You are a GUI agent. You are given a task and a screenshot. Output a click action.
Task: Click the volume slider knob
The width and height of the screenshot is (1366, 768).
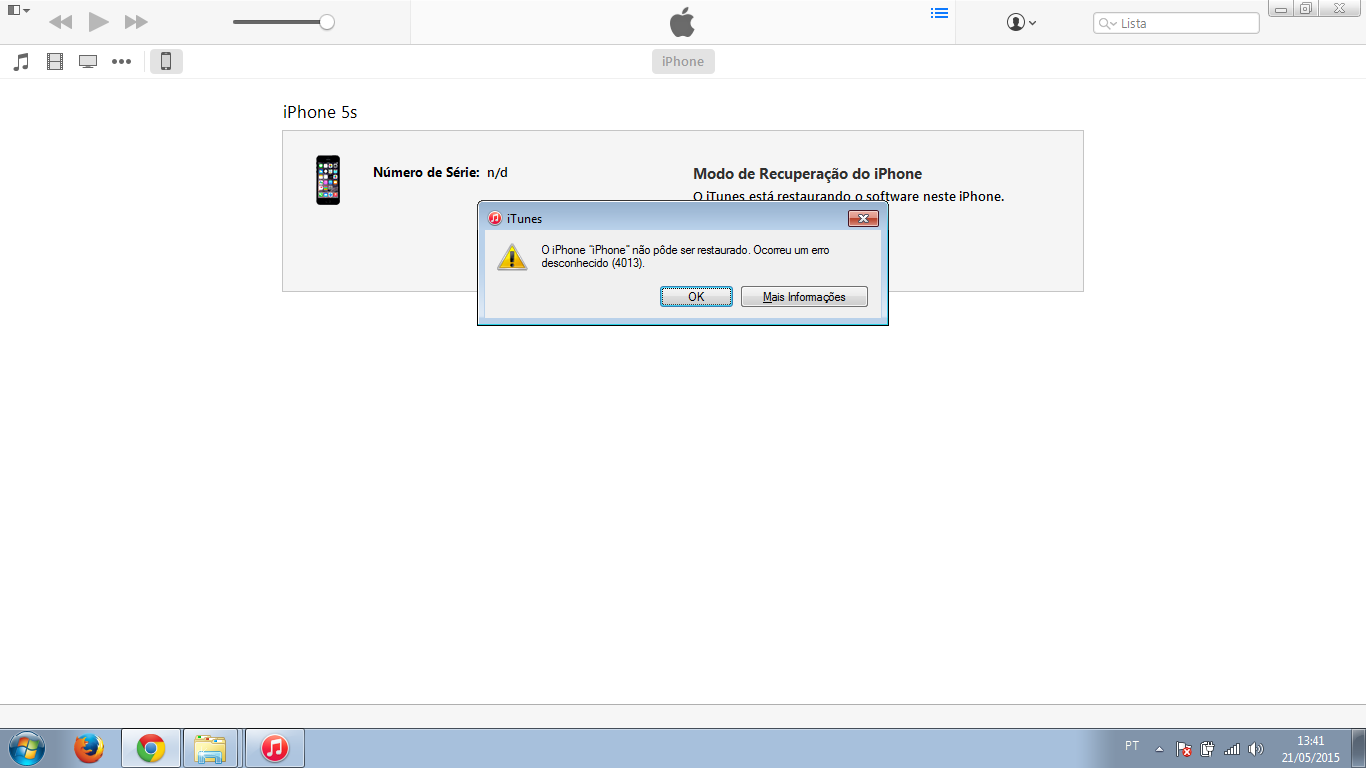[327, 22]
